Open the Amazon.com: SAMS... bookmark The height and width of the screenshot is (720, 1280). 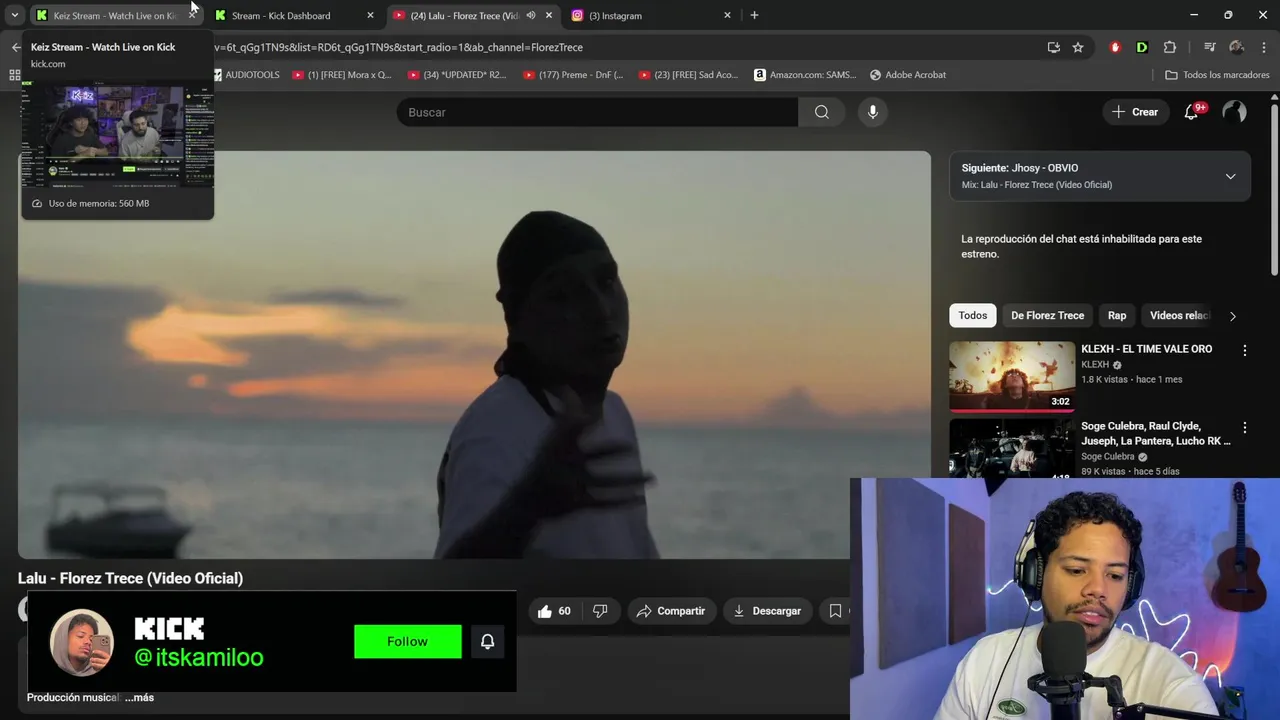(805, 75)
